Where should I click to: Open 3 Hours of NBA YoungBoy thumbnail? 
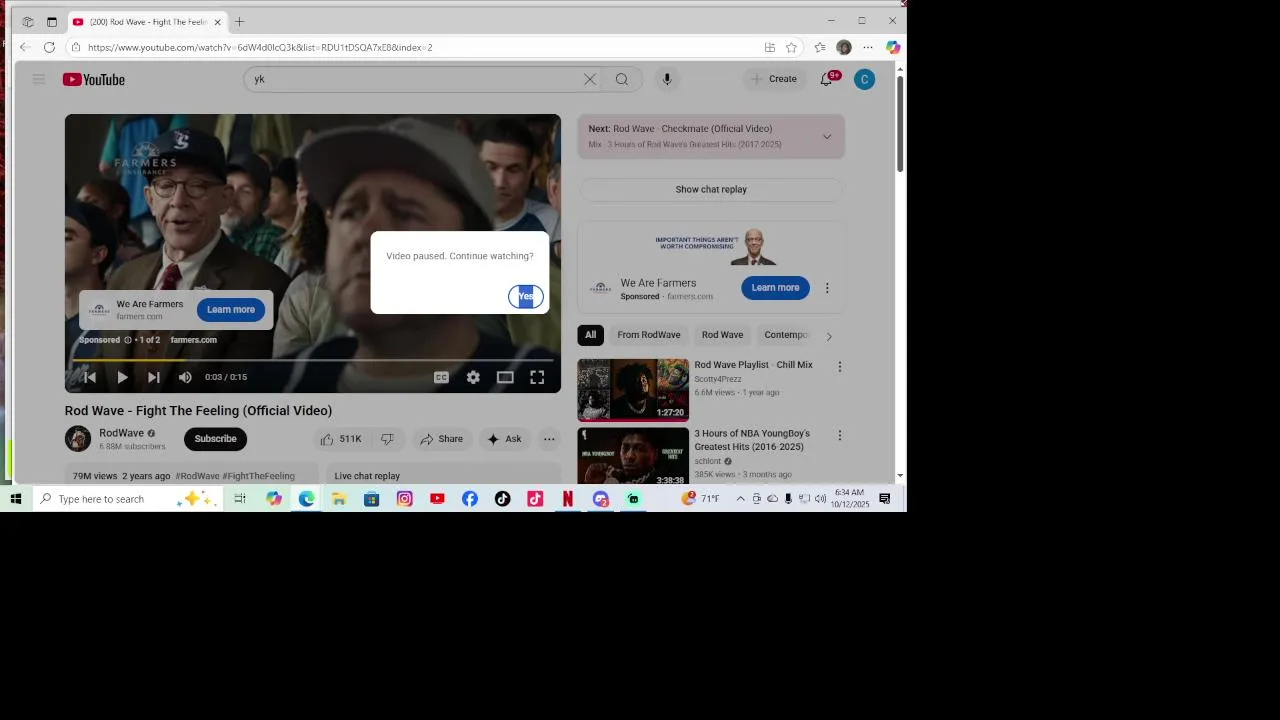633,456
